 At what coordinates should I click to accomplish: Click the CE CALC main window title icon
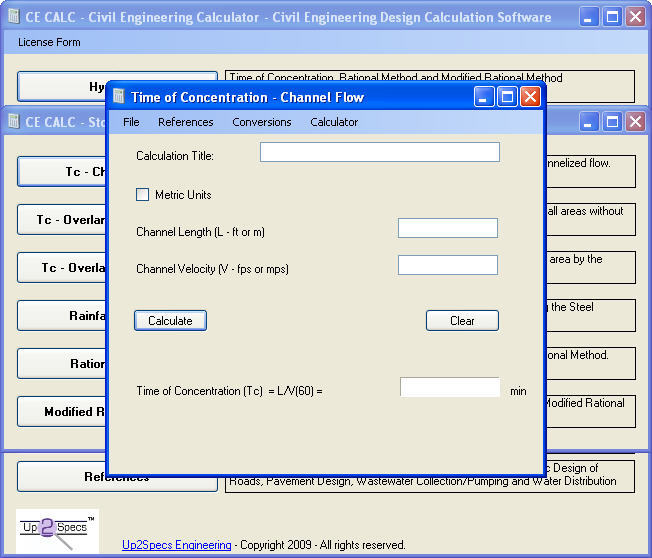tap(14, 16)
